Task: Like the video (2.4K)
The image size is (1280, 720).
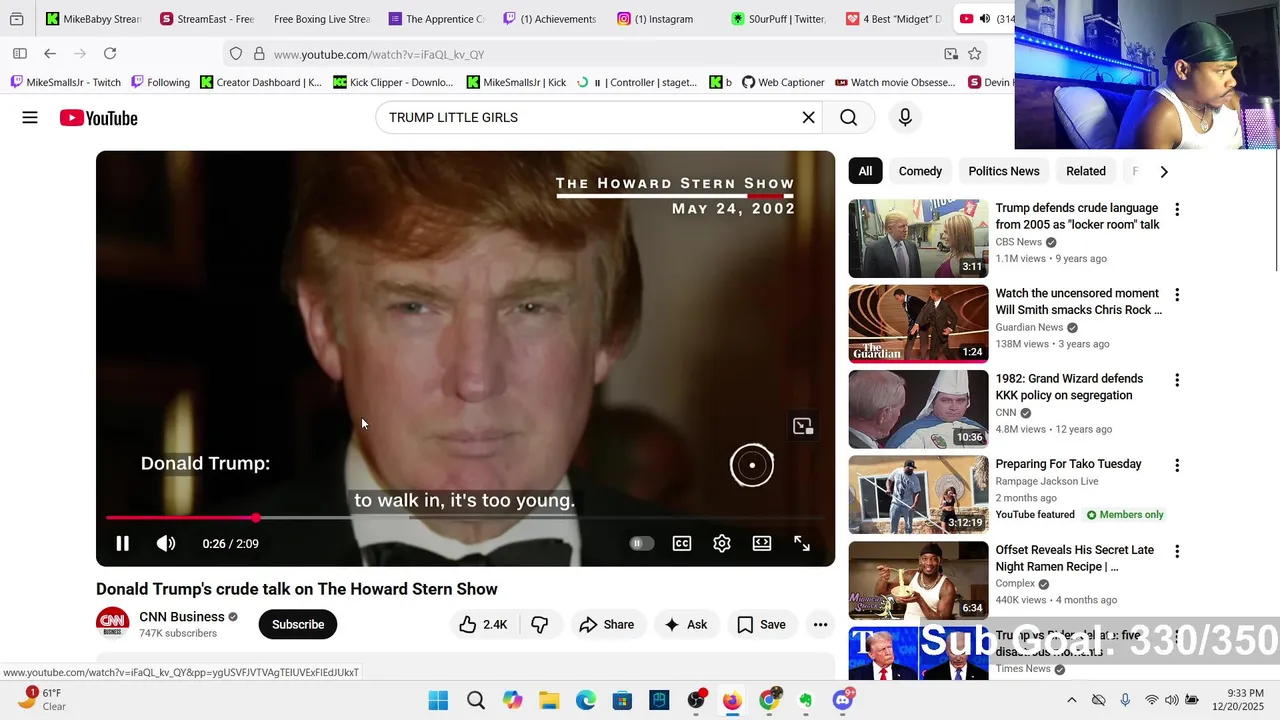Action: tap(484, 624)
